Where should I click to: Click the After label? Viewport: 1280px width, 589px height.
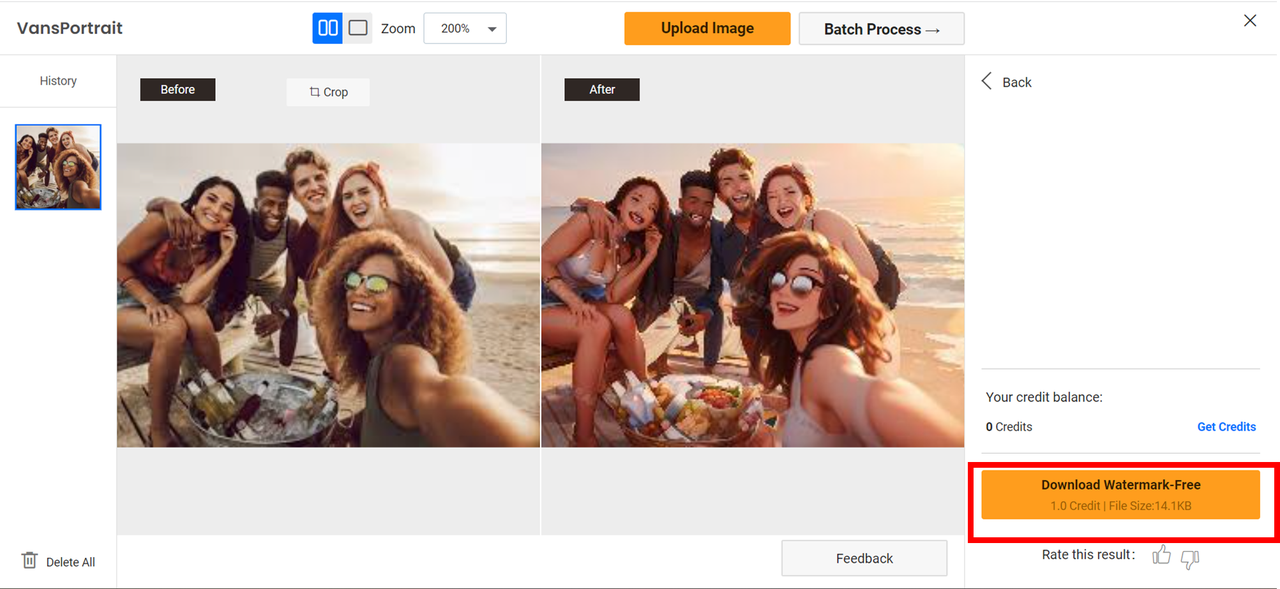pyautogui.click(x=602, y=90)
